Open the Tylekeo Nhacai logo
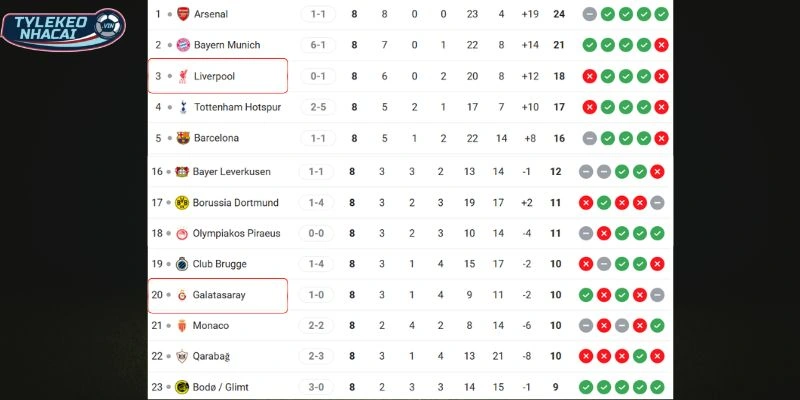This screenshot has height=400, width=800. click(x=64, y=28)
